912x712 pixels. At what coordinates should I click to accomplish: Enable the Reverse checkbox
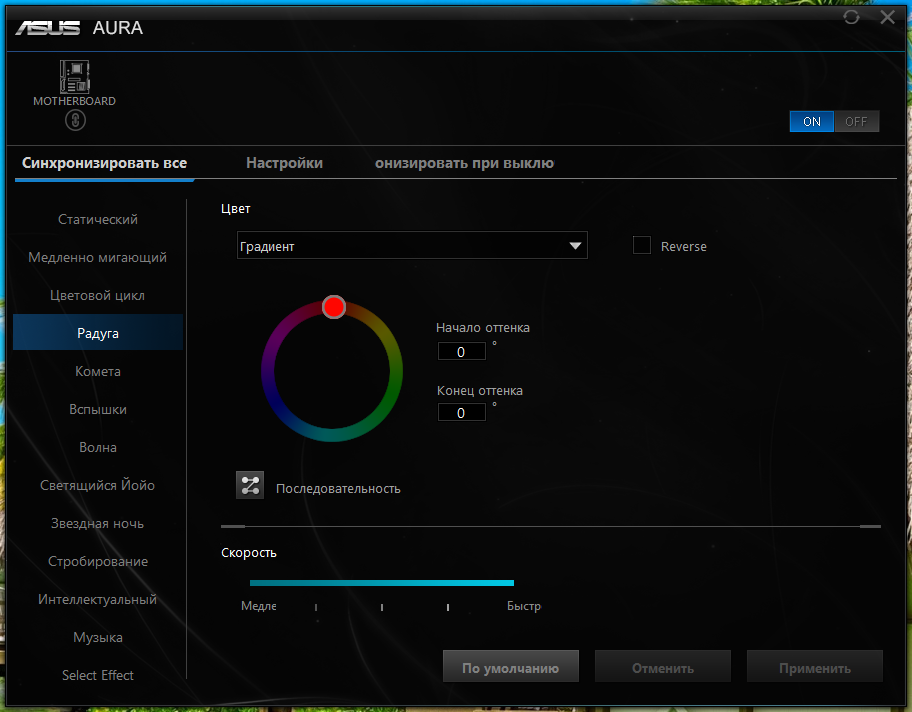tap(642, 245)
